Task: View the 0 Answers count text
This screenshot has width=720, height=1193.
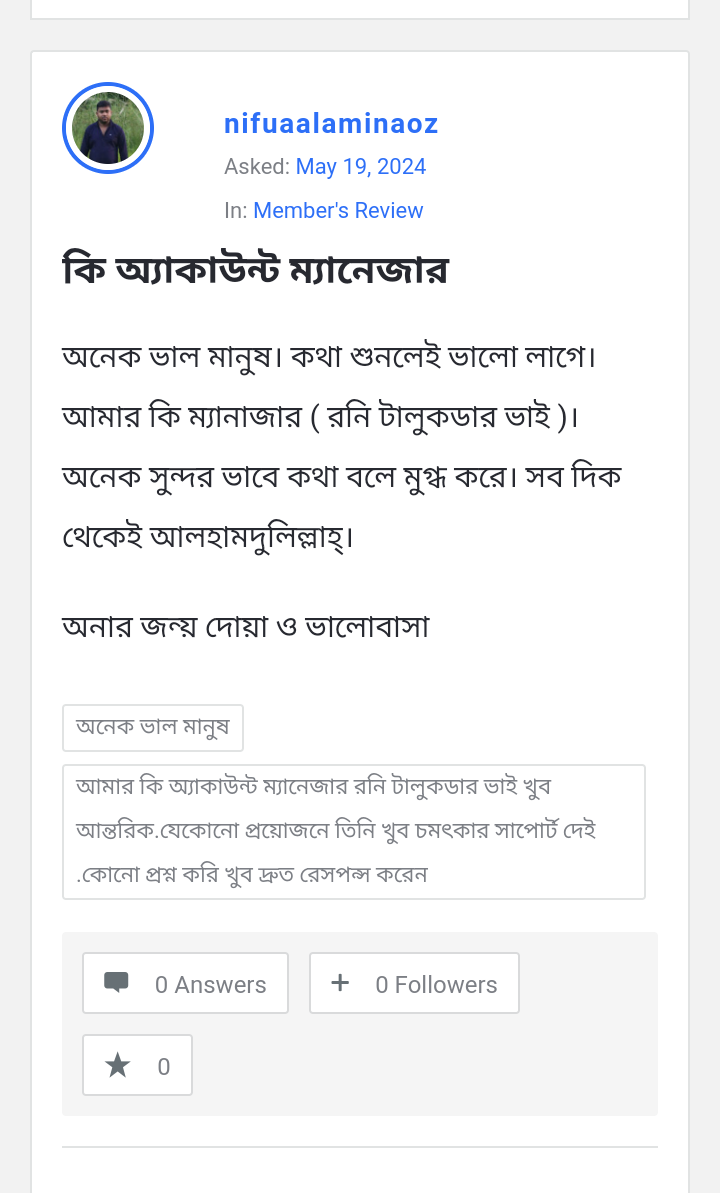Action: (x=210, y=985)
